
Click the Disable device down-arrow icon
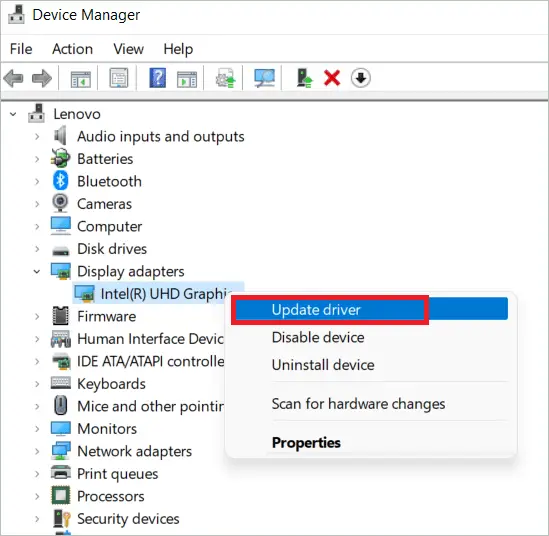(x=361, y=78)
